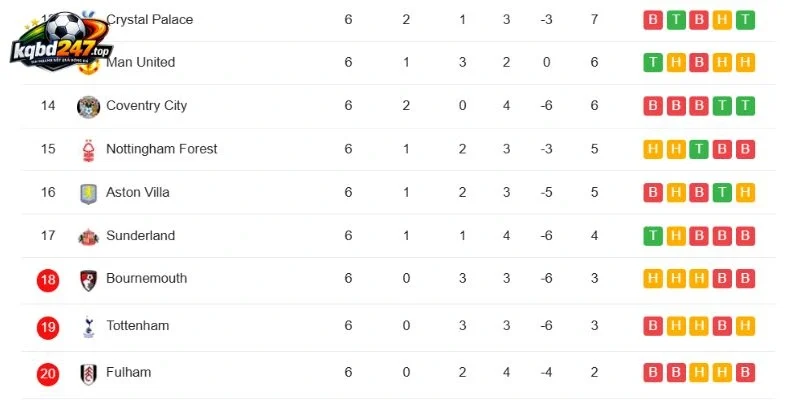
Task: Click the Coventry City club crest
Action: [x=88, y=107]
